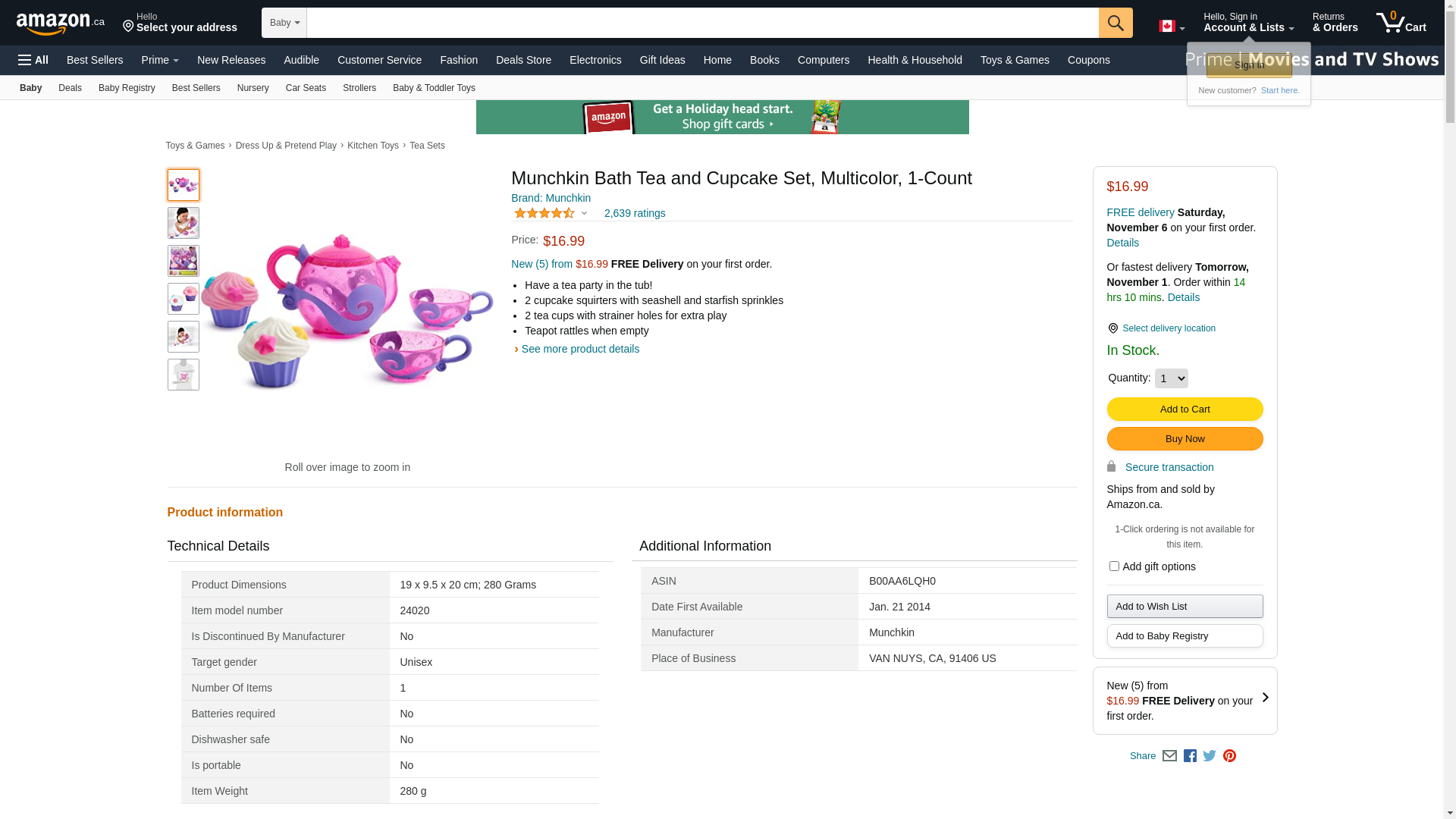
Task: Share product via Twitter icon
Action: pyautogui.click(x=1210, y=756)
